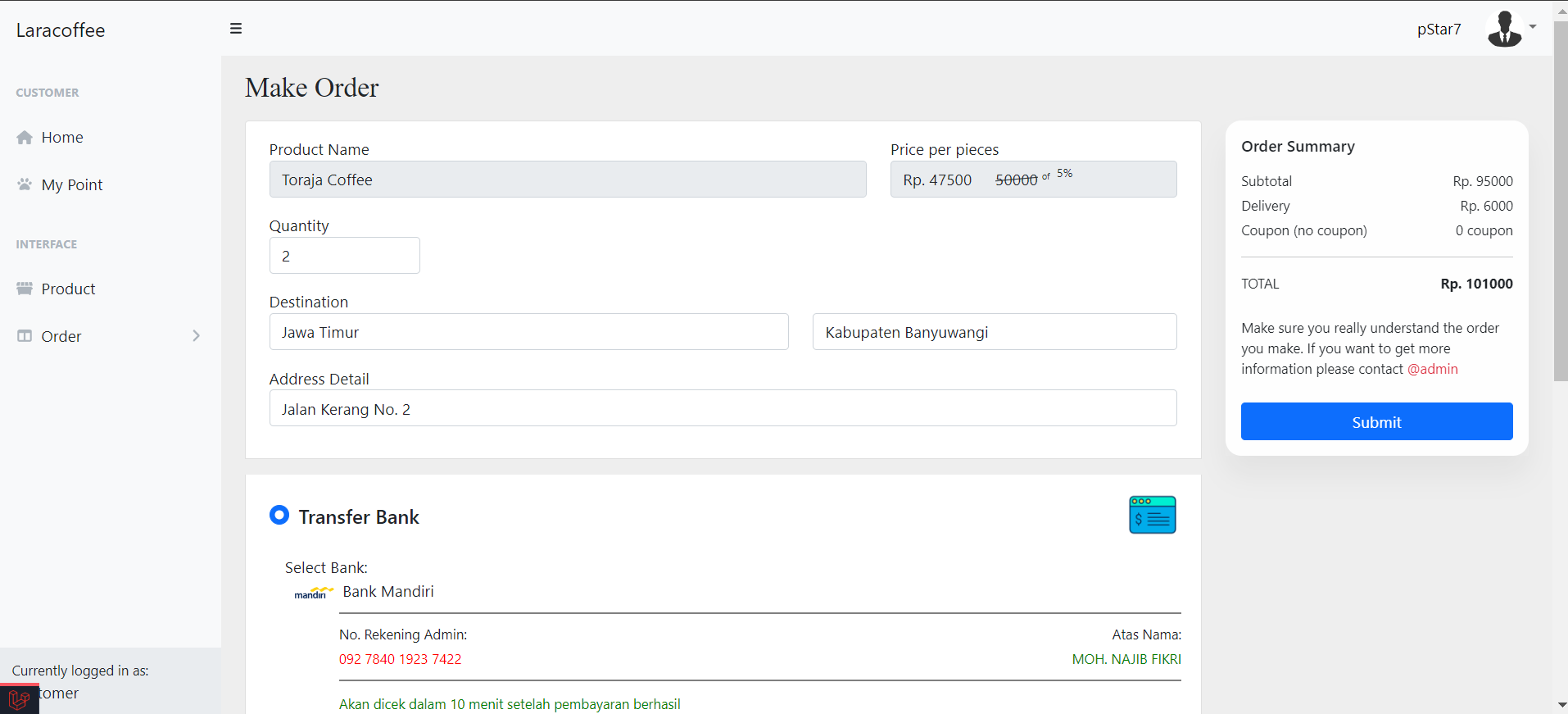Submit the order
The height and width of the screenshot is (714, 1568).
1376,421
